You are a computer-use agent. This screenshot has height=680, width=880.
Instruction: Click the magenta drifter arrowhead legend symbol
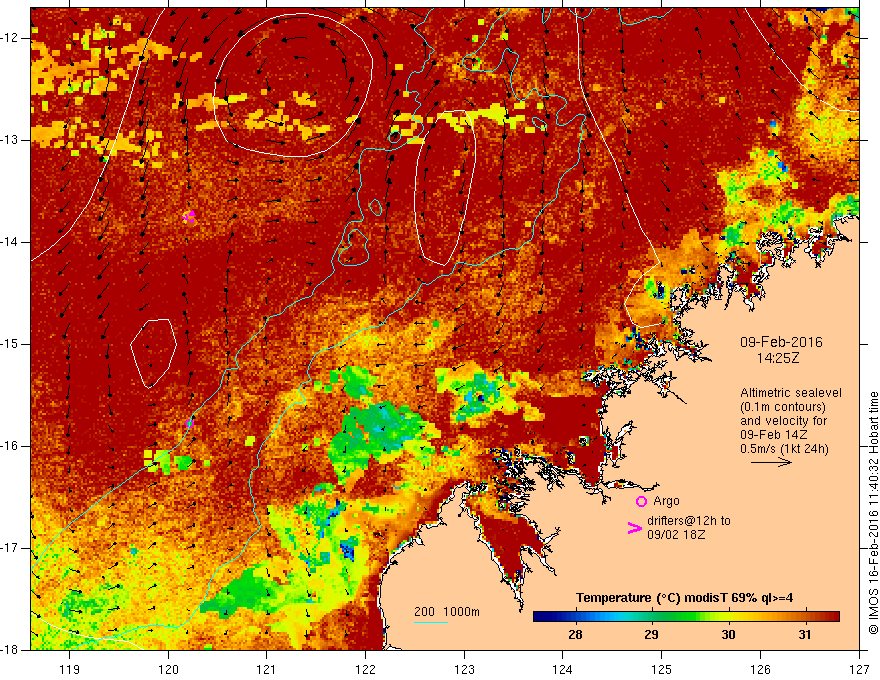click(634, 528)
